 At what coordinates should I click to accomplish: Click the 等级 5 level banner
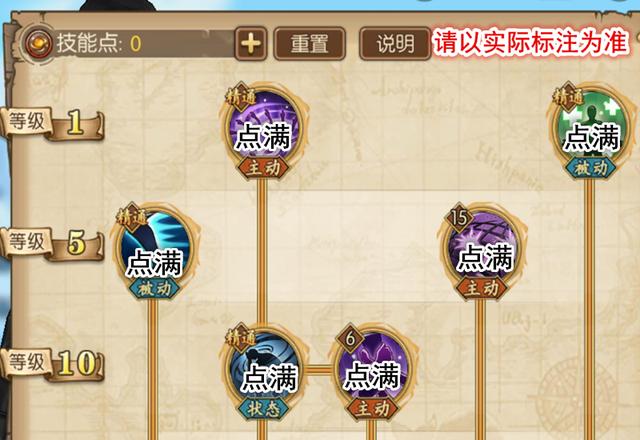pyautogui.click(x=52, y=244)
